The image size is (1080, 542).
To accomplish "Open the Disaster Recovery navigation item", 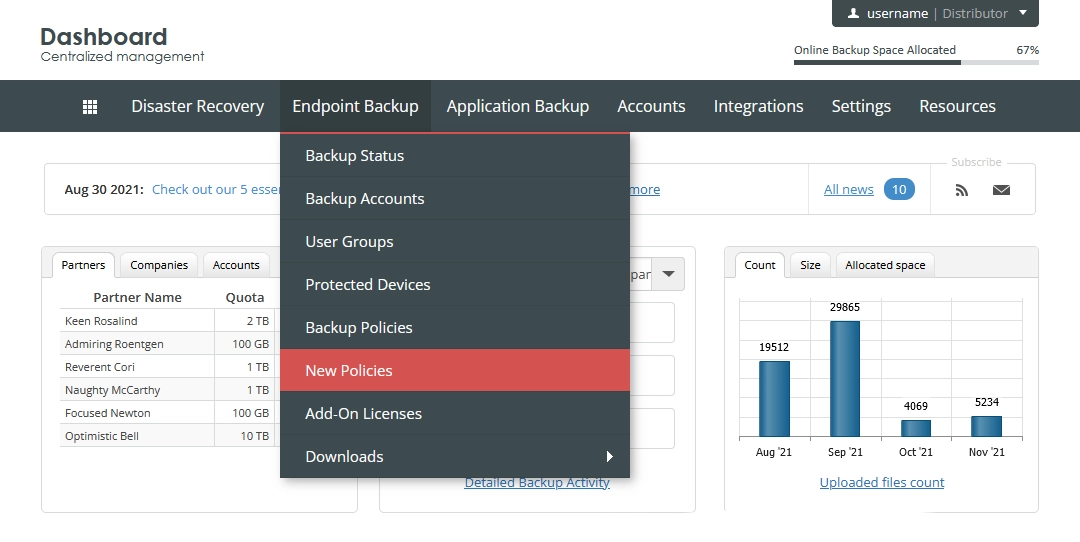I will tap(198, 106).
